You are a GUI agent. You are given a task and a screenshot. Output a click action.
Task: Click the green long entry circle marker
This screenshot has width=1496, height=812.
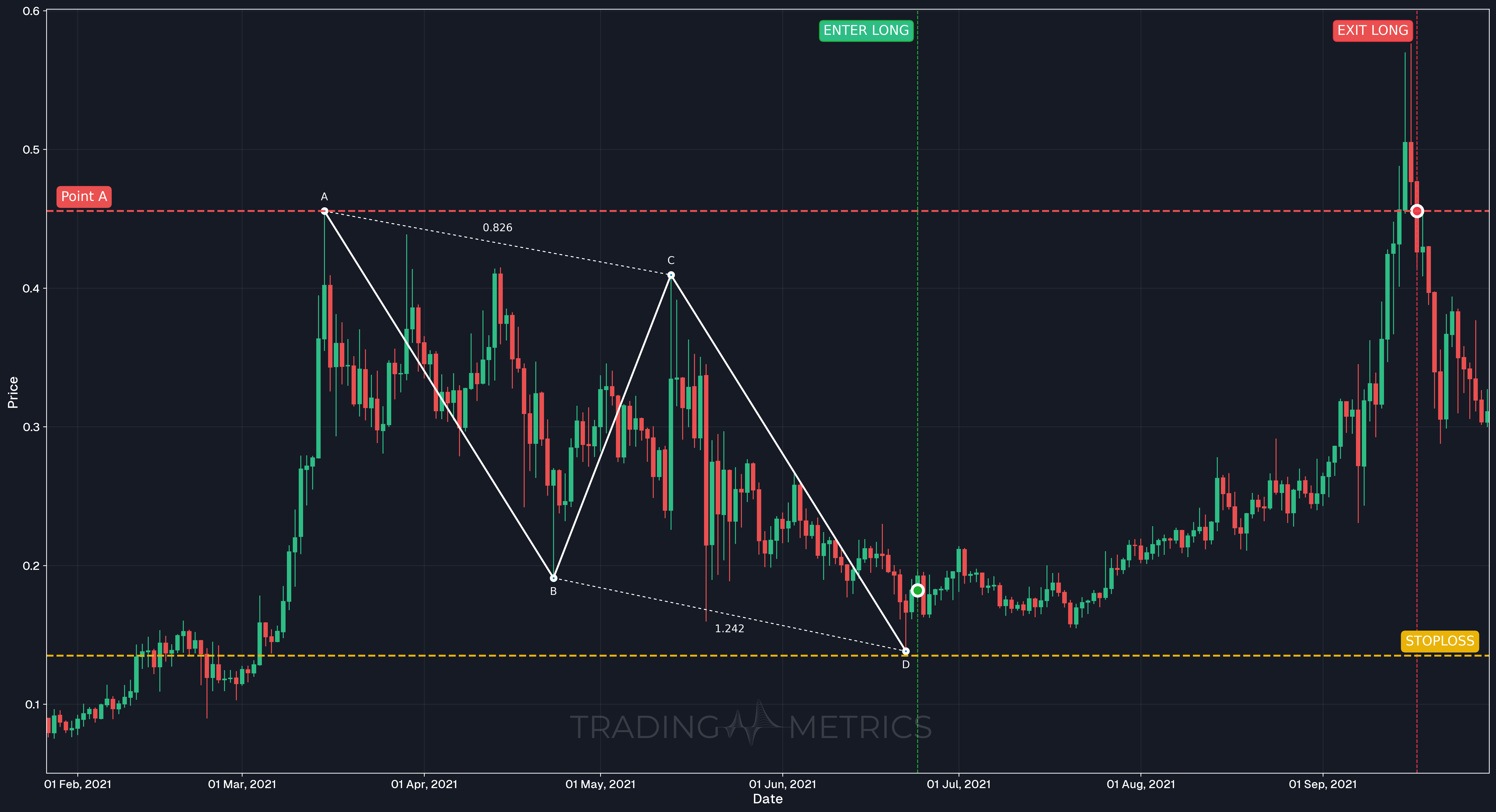coord(918,590)
